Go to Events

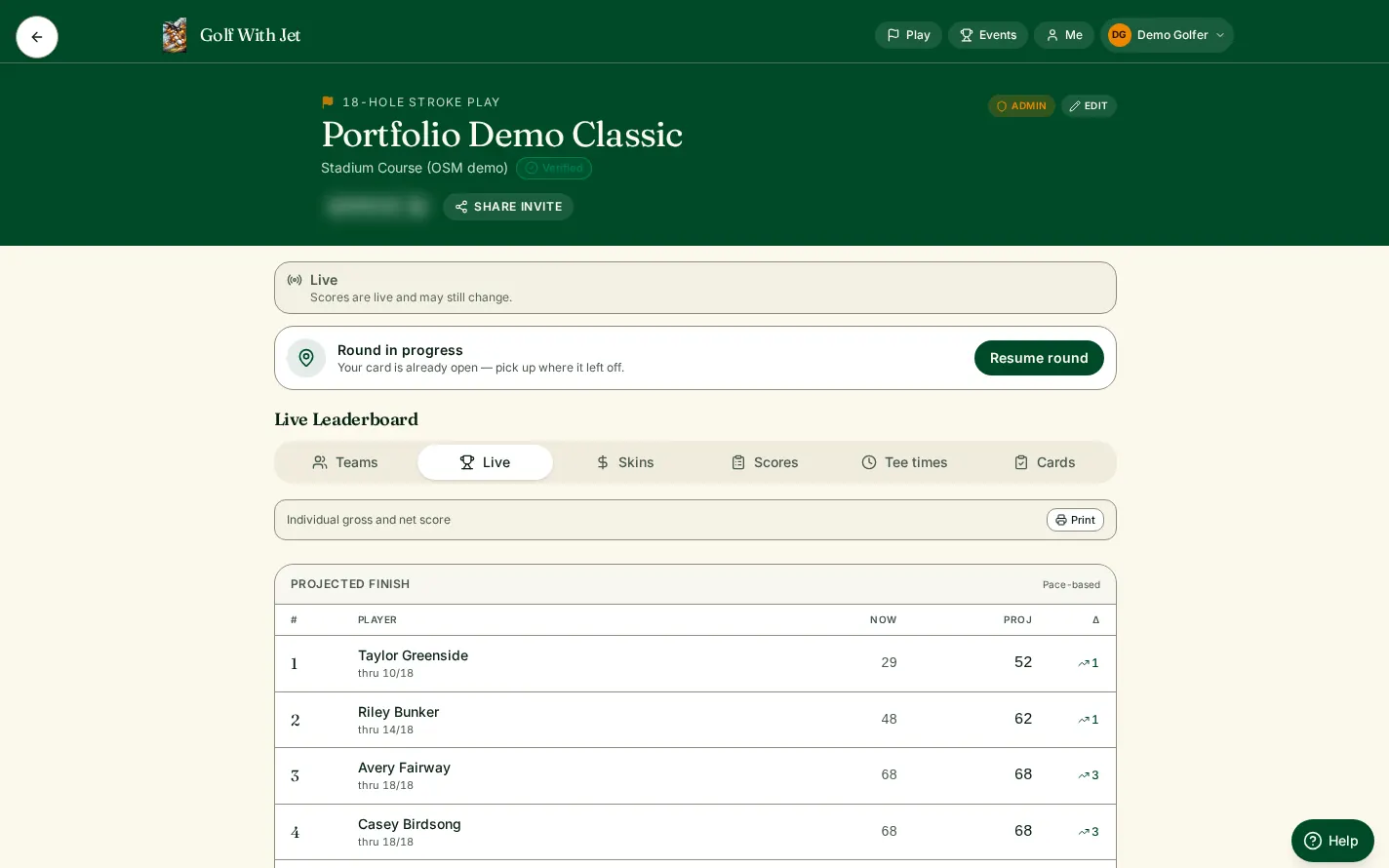(988, 35)
